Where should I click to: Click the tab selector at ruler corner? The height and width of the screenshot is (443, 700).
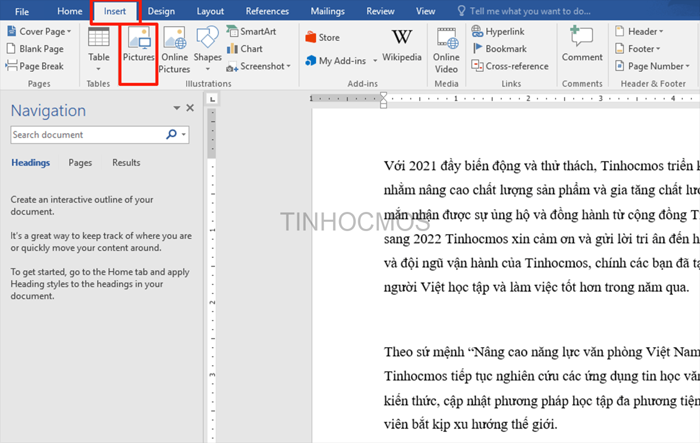[212, 99]
